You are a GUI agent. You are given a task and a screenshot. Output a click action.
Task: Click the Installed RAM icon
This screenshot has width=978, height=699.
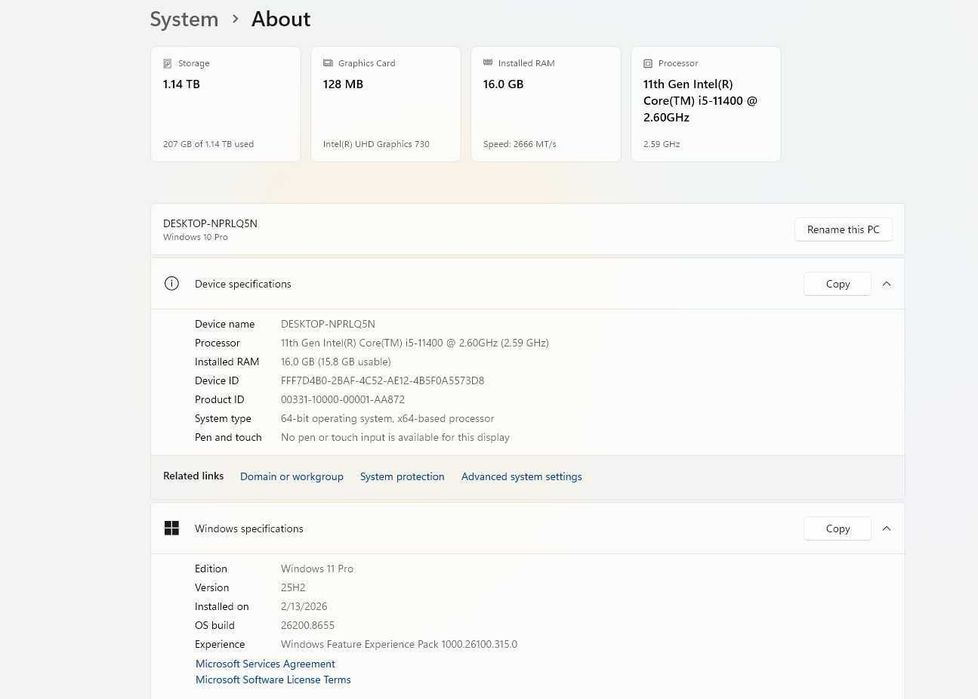[x=488, y=63]
